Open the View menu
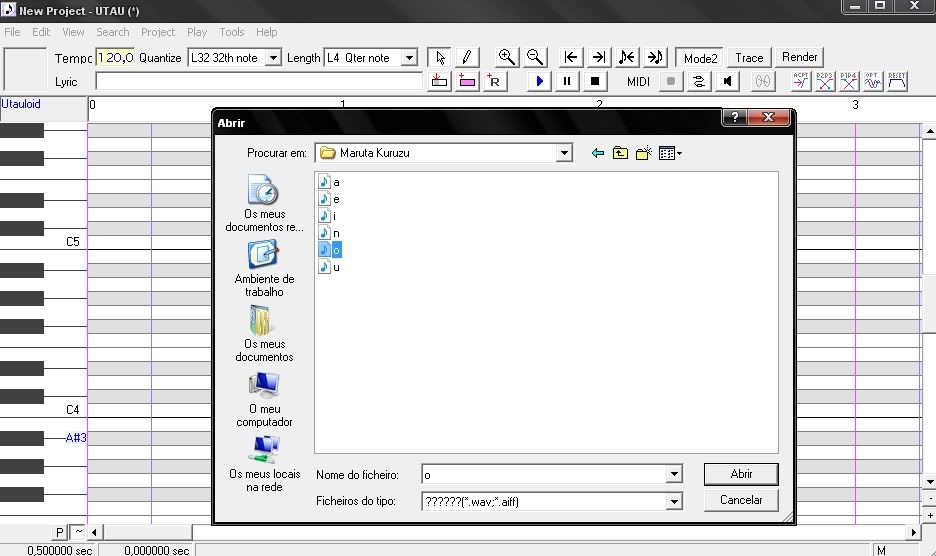Image resolution: width=936 pixels, height=556 pixels. click(x=73, y=32)
